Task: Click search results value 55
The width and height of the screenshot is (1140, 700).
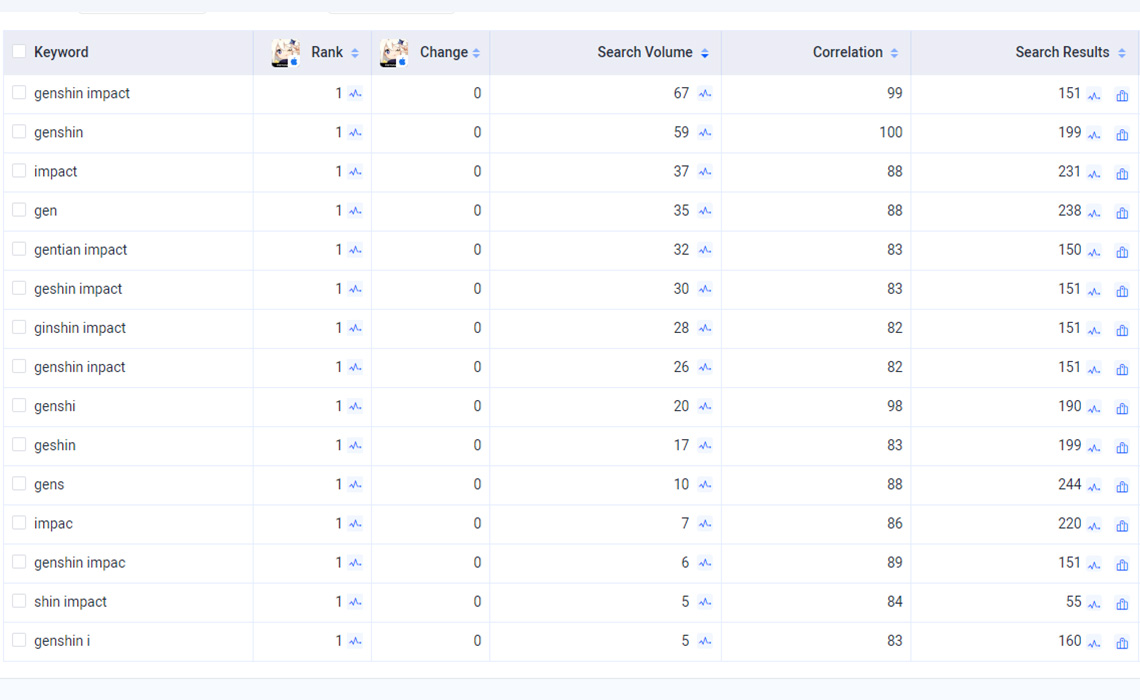Action: point(1074,602)
